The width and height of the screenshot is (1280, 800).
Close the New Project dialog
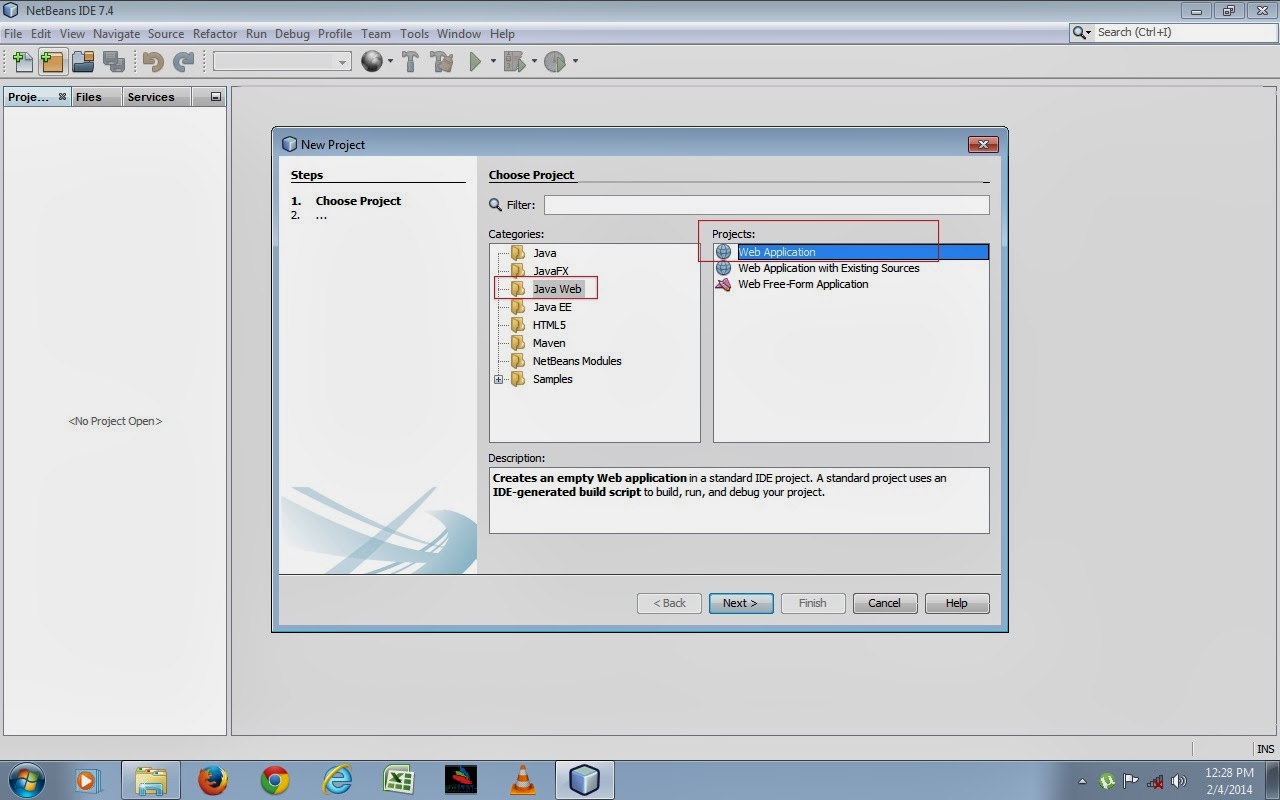(x=983, y=144)
